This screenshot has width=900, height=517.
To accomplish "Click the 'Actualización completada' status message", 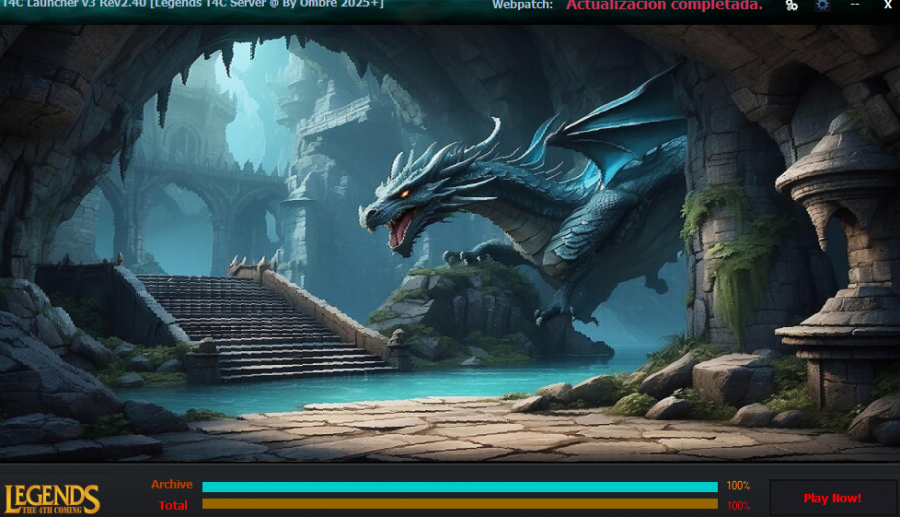I will [664, 5].
